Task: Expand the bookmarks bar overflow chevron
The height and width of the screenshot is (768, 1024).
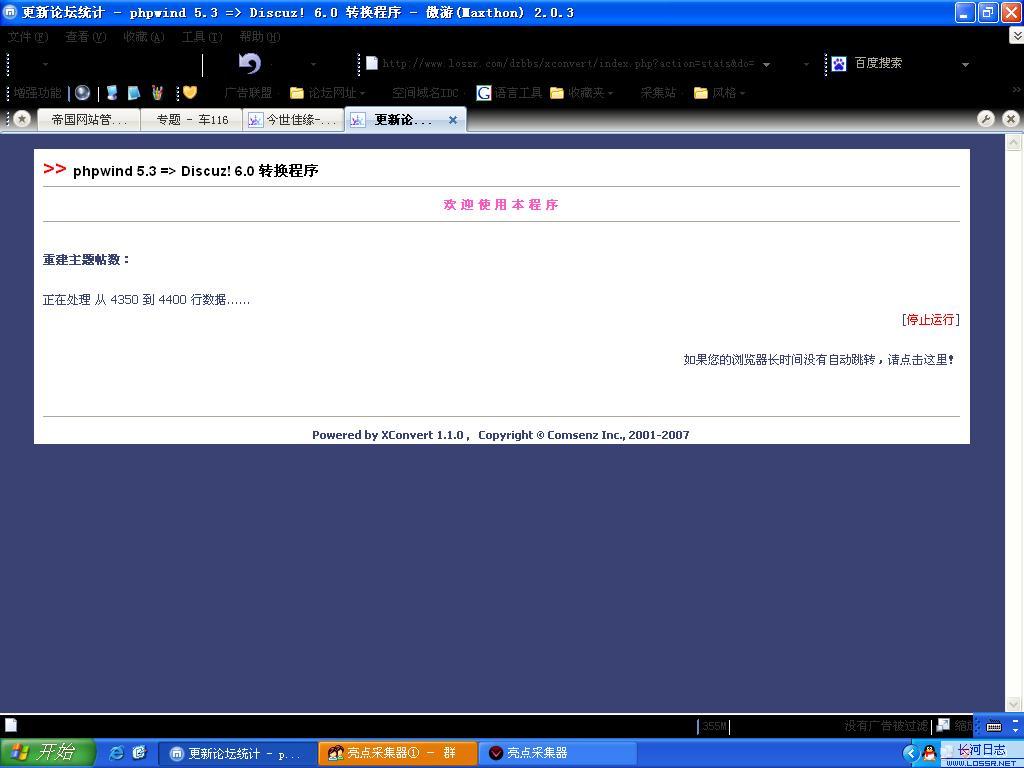Action: tap(1016, 89)
